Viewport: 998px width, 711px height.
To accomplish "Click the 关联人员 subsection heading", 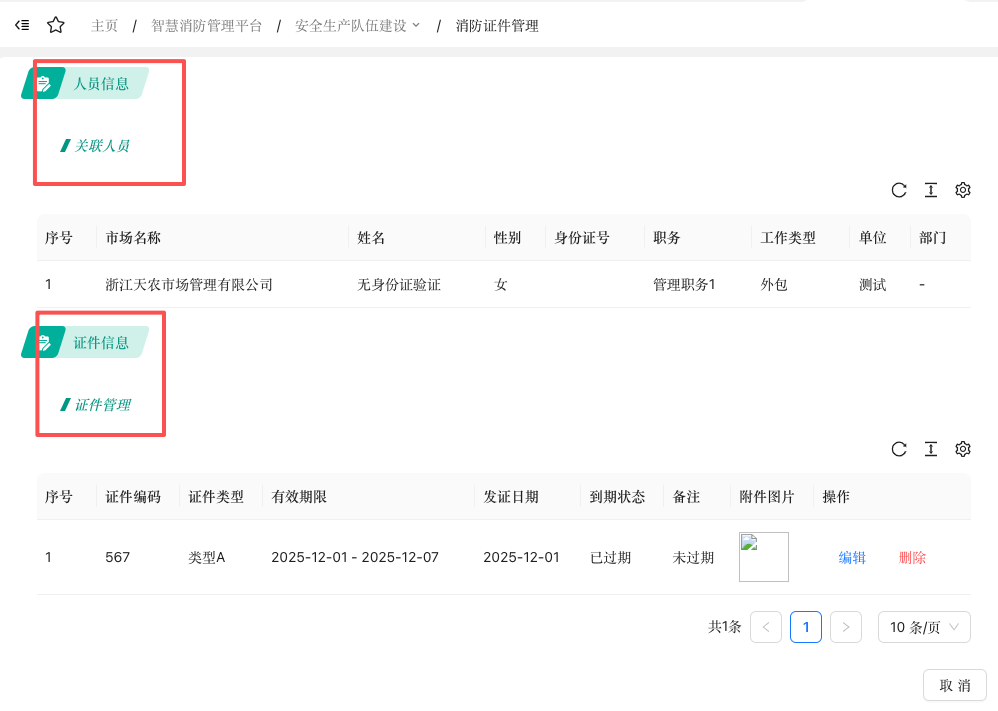I will pos(102,146).
